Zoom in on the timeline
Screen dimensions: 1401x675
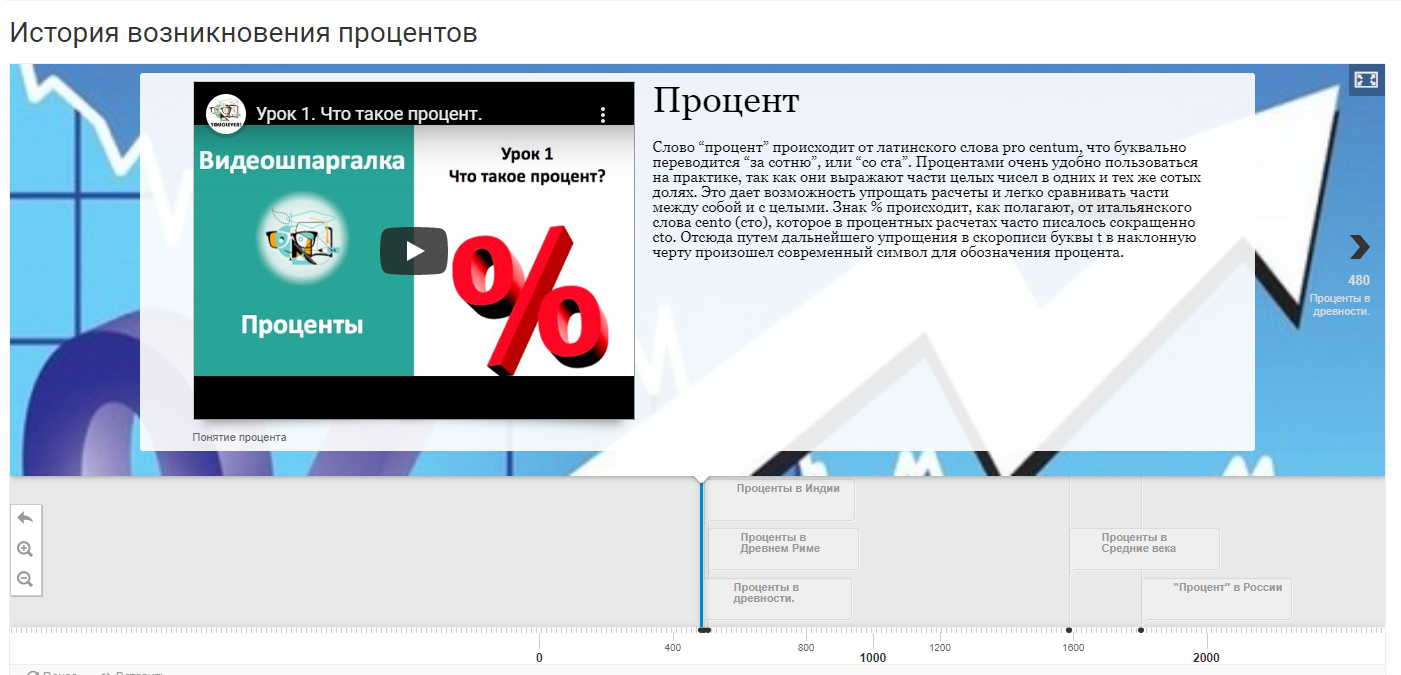click(x=26, y=549)
